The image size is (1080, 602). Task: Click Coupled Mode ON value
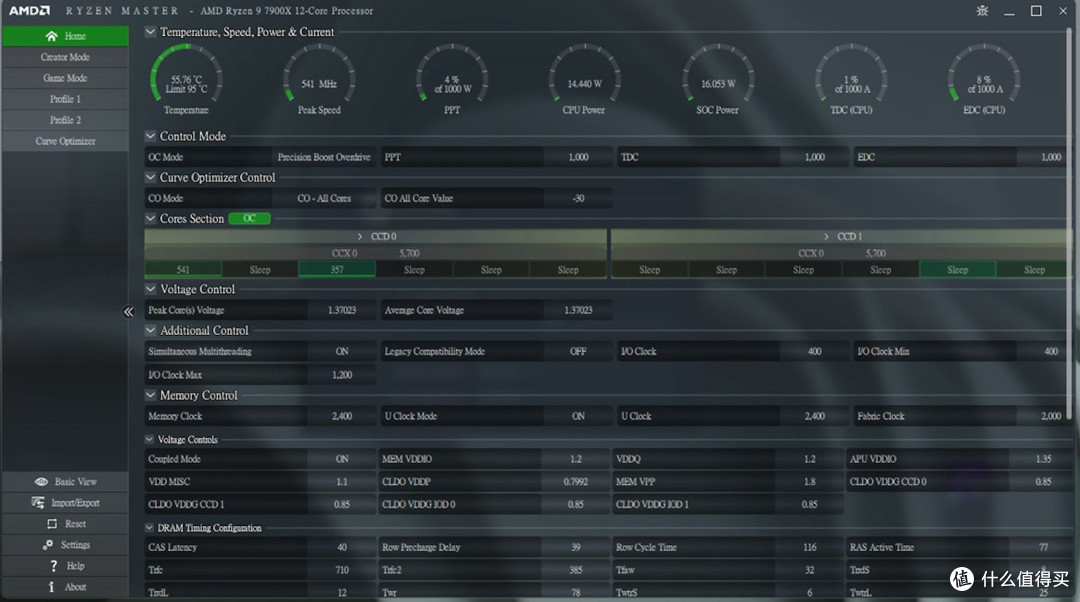342,459
